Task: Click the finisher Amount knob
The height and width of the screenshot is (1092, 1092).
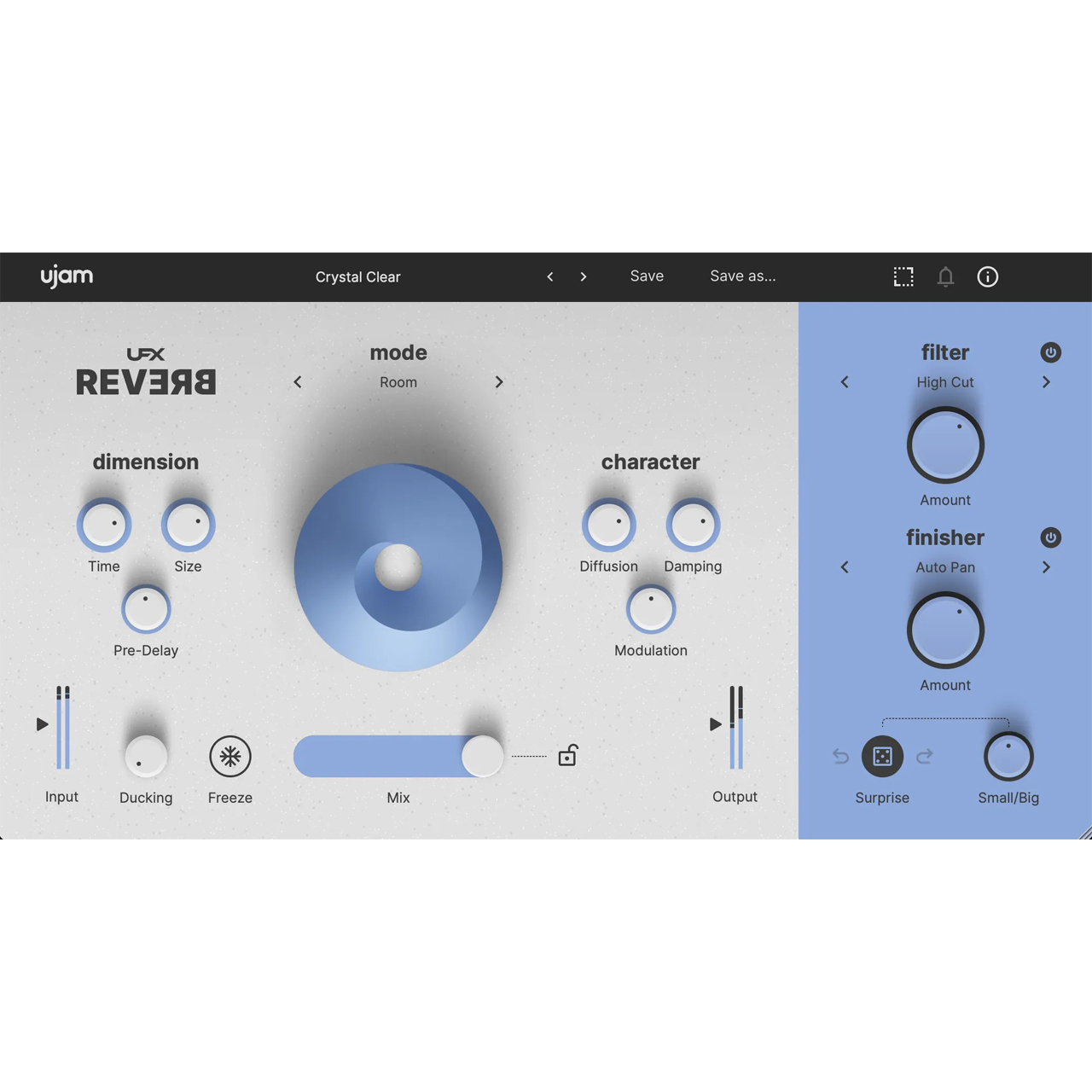Action: pyautogui.click(x=945, y=631)
